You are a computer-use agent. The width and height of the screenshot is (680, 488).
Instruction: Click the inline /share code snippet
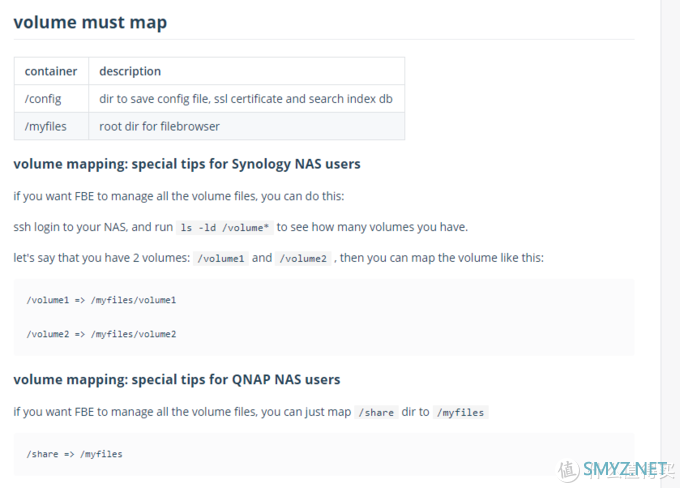(376, 412)
